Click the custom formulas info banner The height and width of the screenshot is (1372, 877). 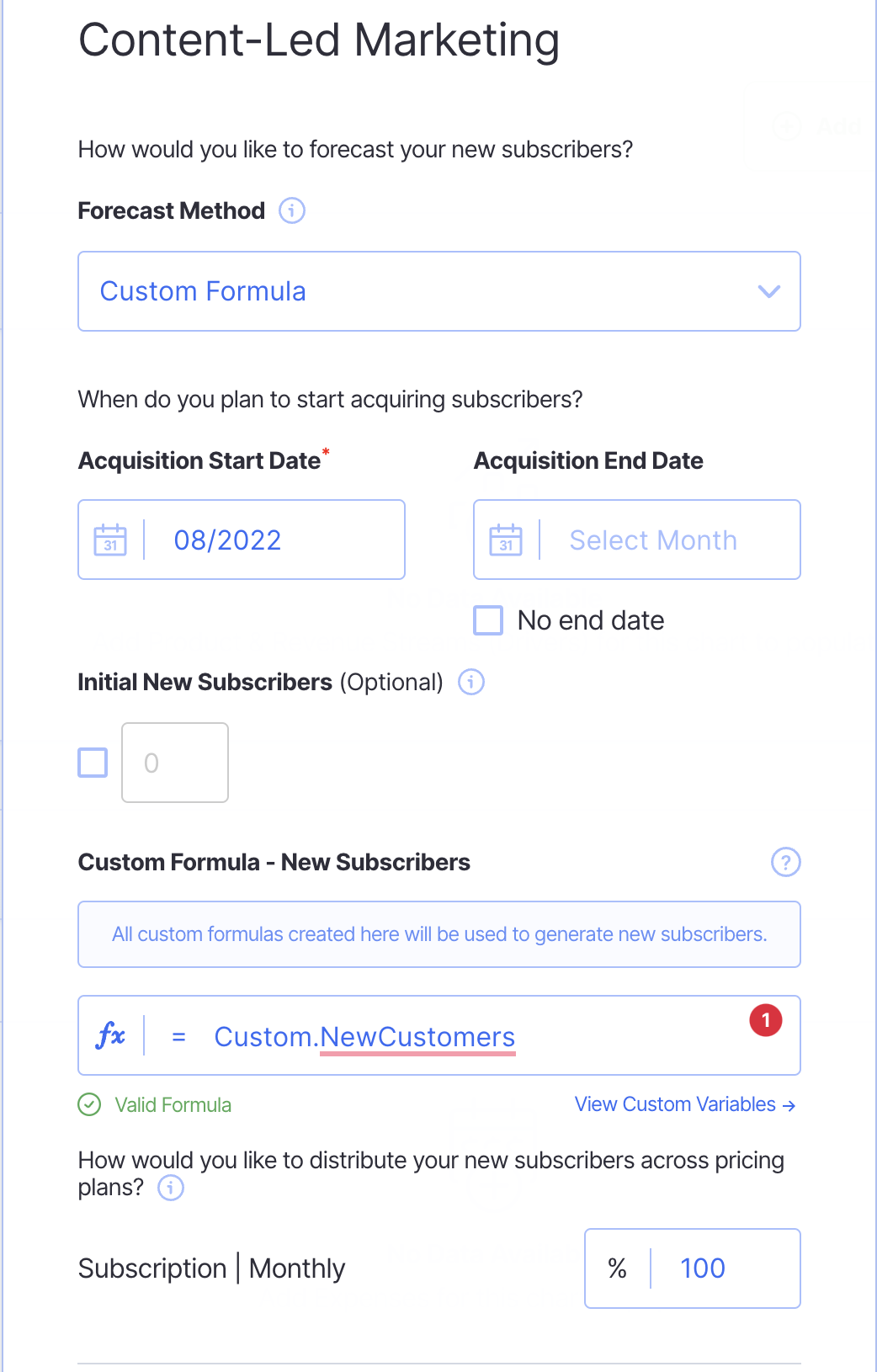439,934
